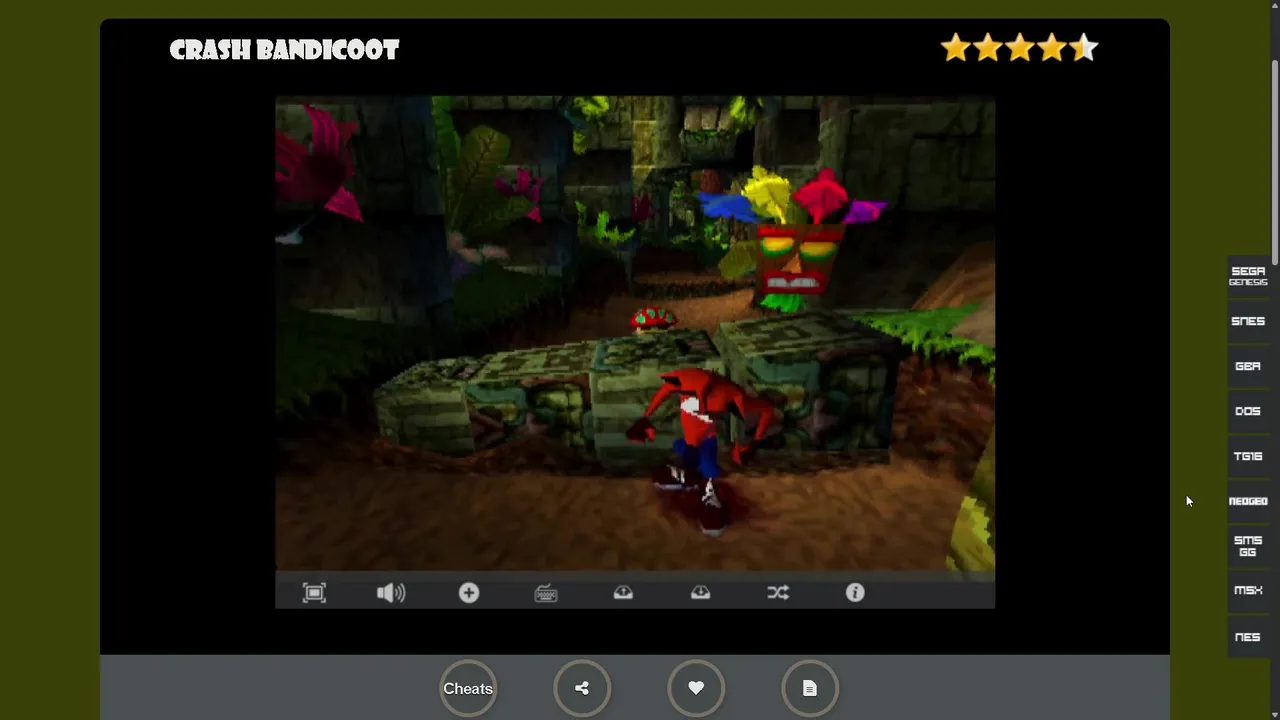Rate the game one star

(x=956, y=48)
